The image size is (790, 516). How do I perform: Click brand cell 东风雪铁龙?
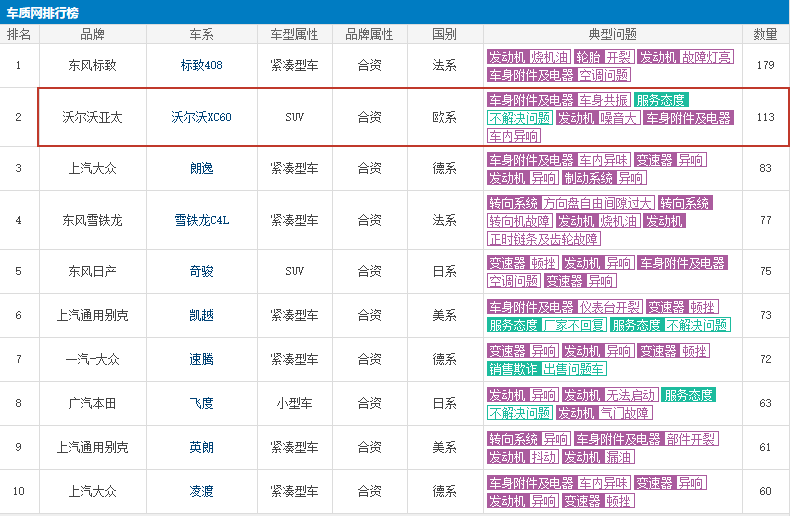(x=93, y=220)
